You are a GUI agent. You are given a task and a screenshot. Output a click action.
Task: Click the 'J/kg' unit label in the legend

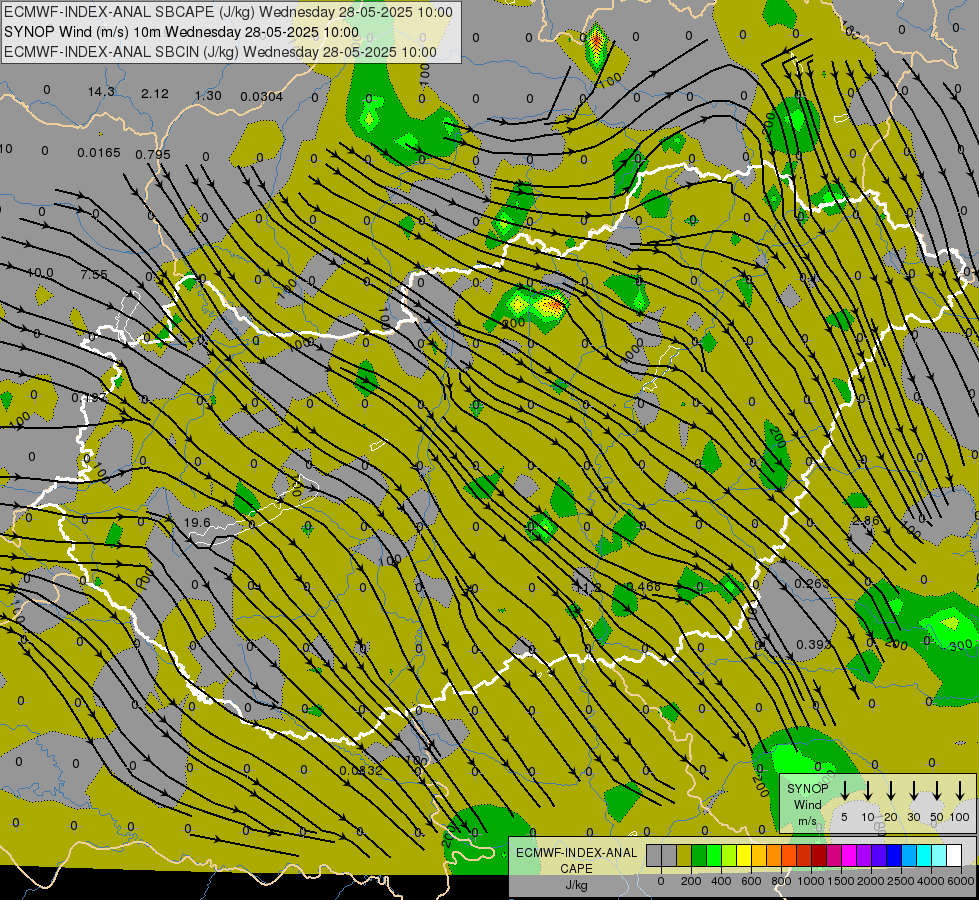pos(576,885)
